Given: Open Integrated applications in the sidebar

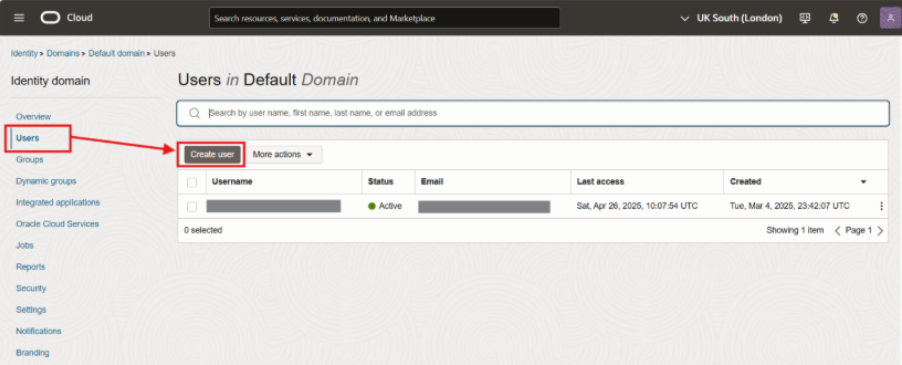Looking at the screenshot, I should 58,202.
